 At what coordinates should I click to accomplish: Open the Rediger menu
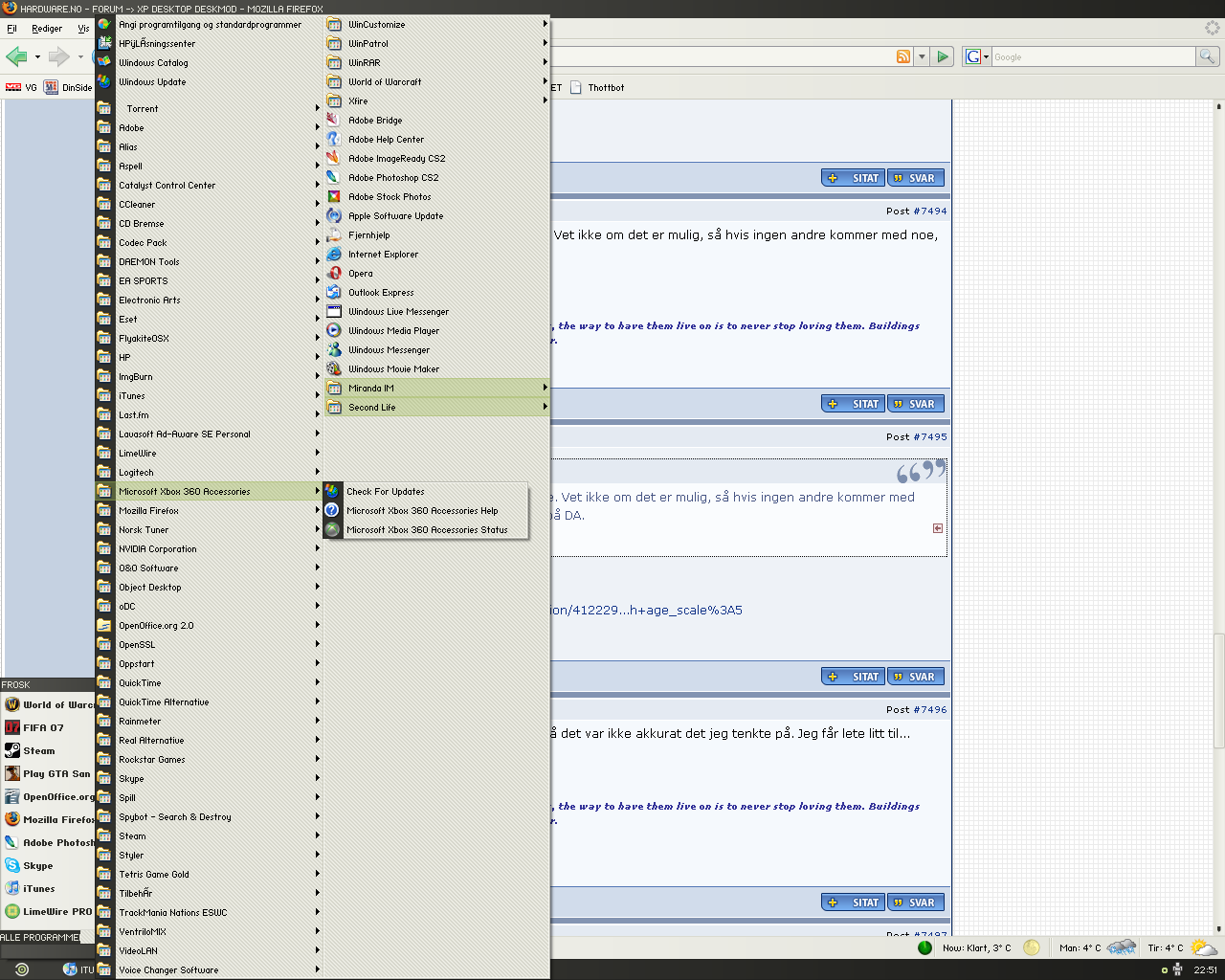47,29
